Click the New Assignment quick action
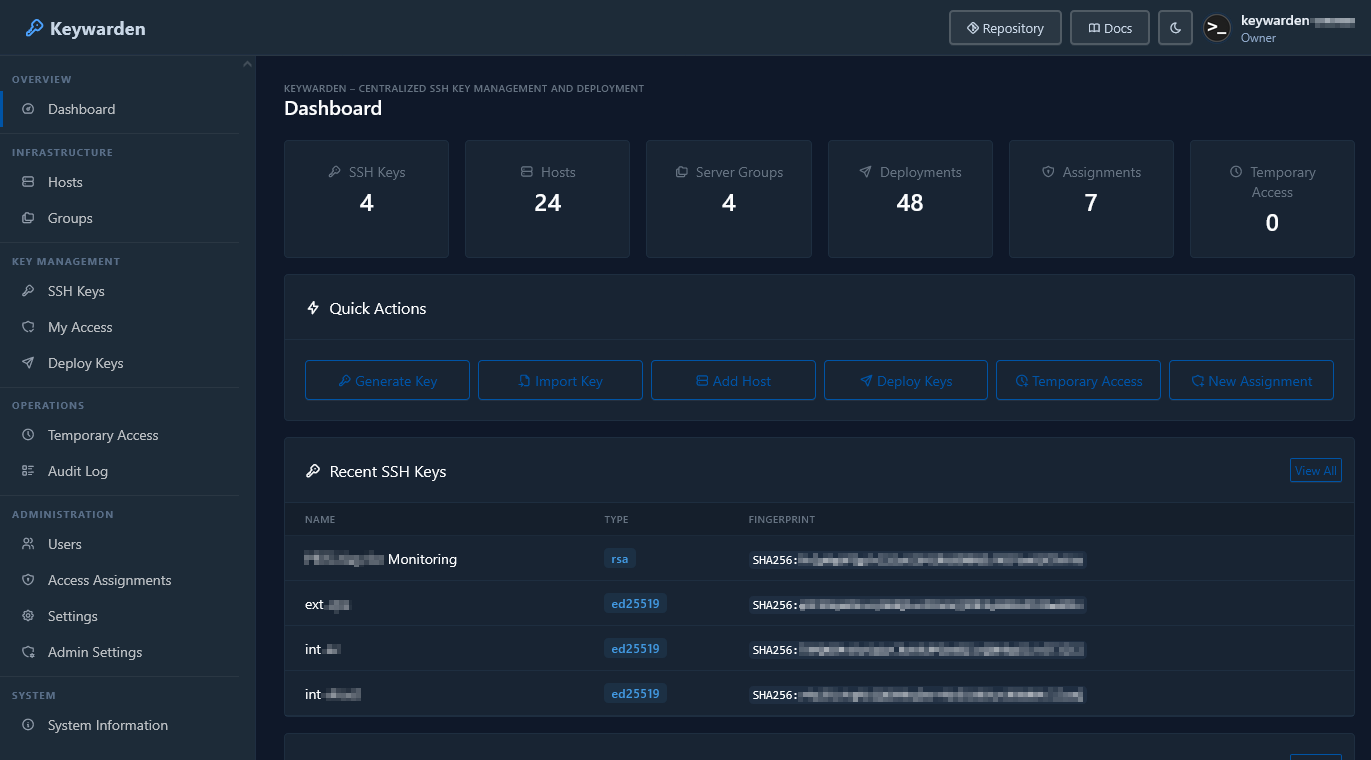 1251,381
